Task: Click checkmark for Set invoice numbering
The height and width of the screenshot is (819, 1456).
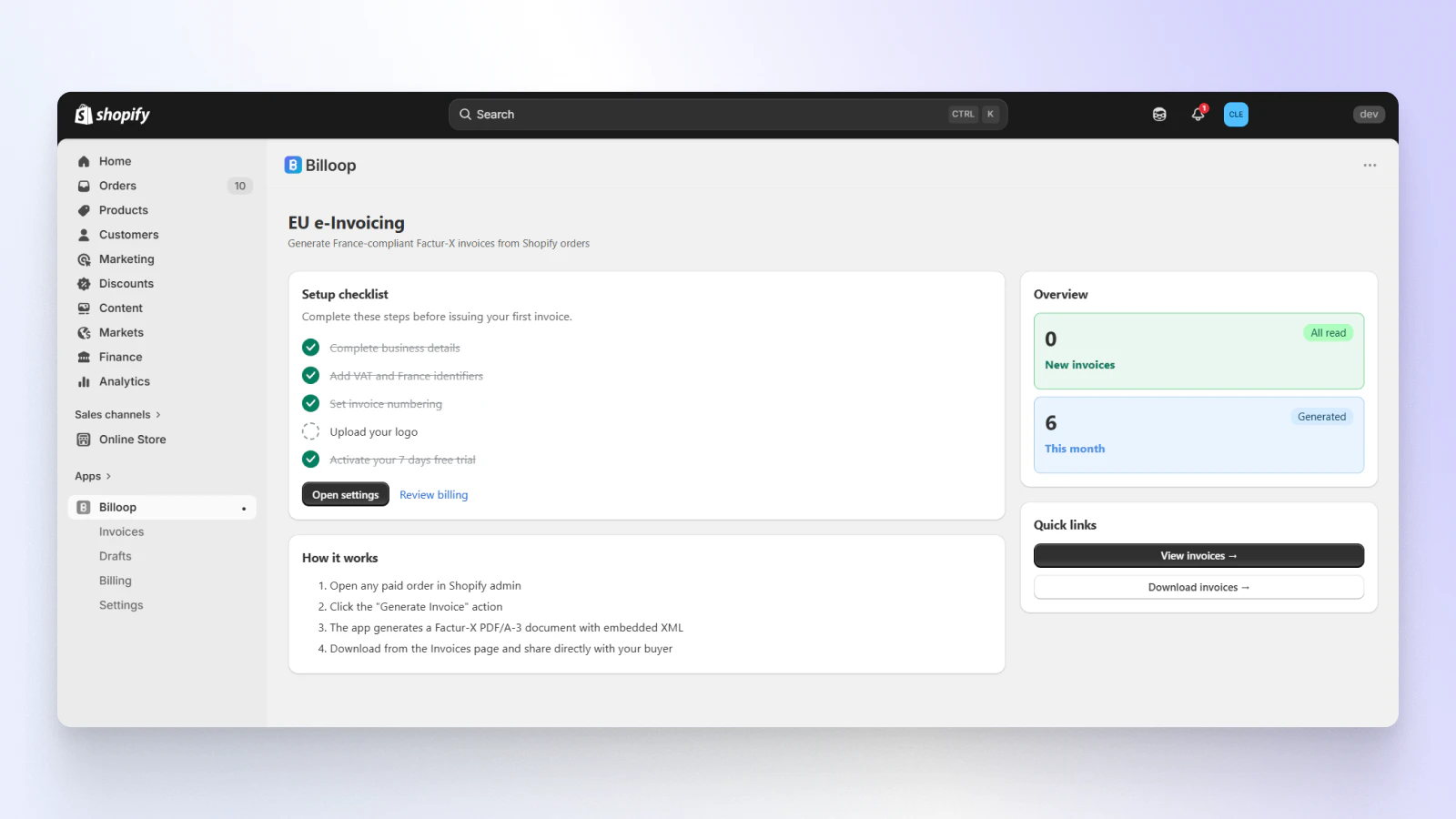Action: 310,403
